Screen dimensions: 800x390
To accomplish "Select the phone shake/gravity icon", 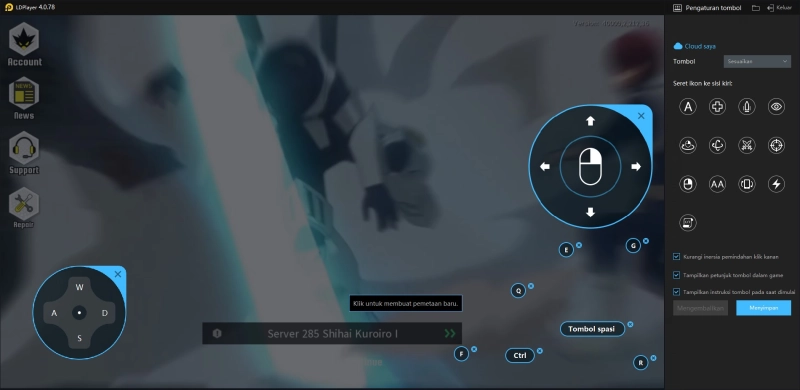I will pos(747,184).
